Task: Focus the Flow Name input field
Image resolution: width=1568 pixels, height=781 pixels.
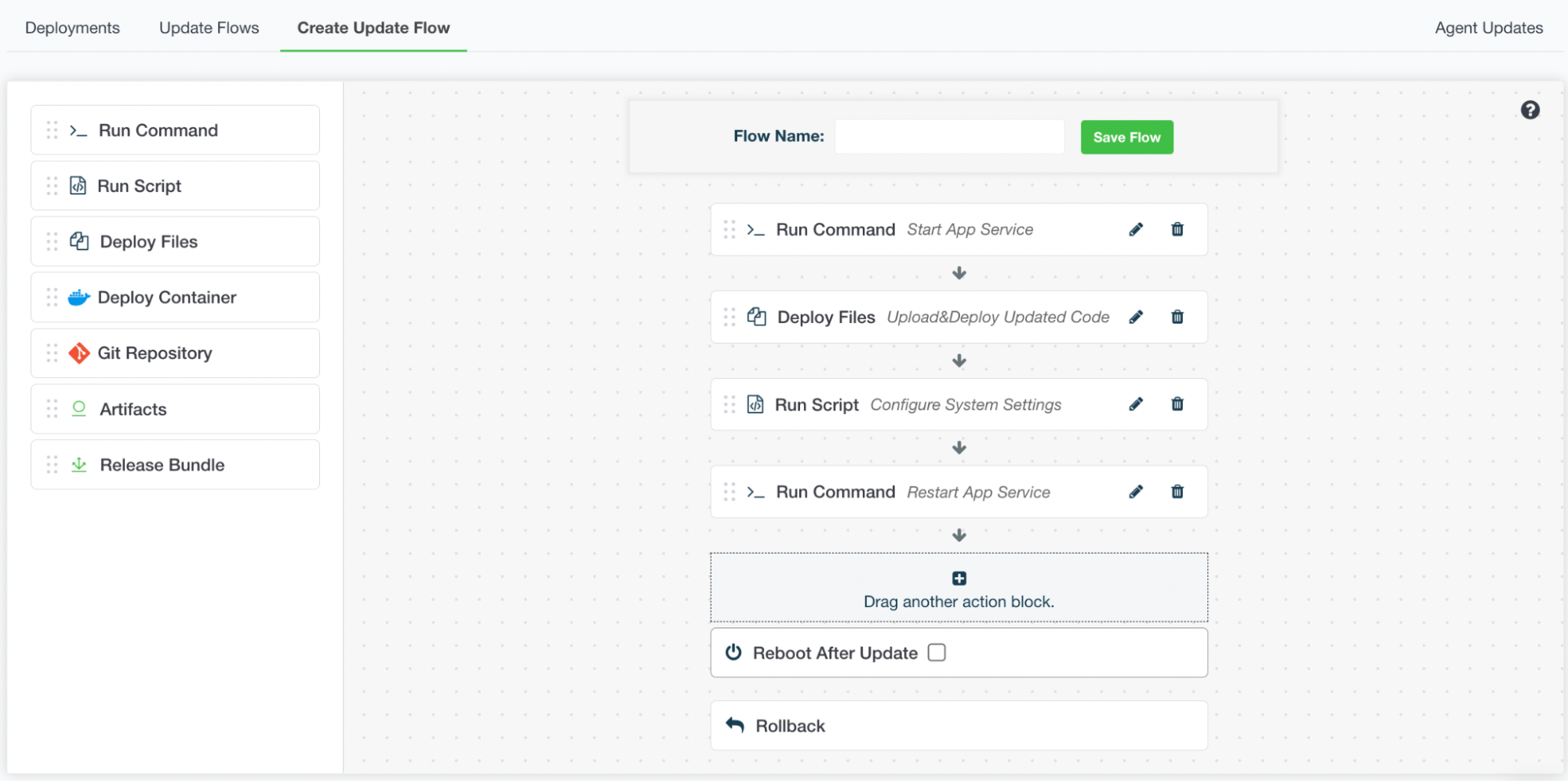Action: click(x=949, y=137)
